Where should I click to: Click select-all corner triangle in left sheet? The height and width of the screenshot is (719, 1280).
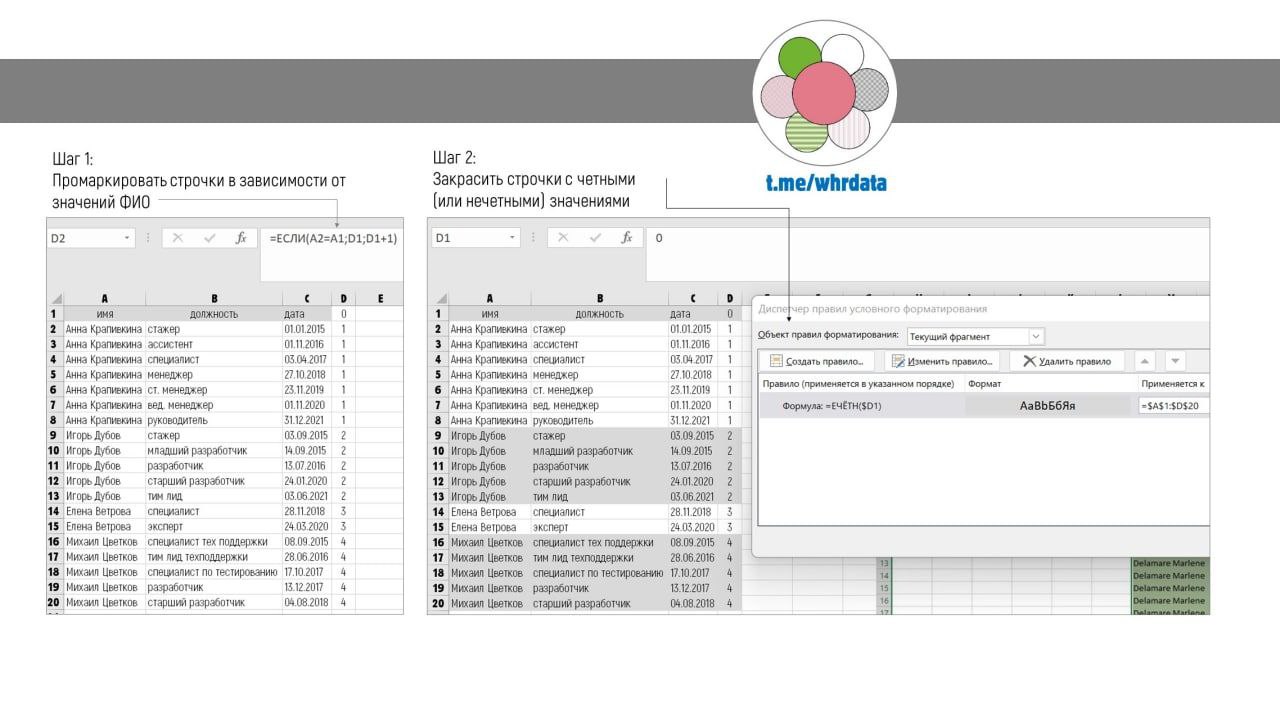[56, 298]
